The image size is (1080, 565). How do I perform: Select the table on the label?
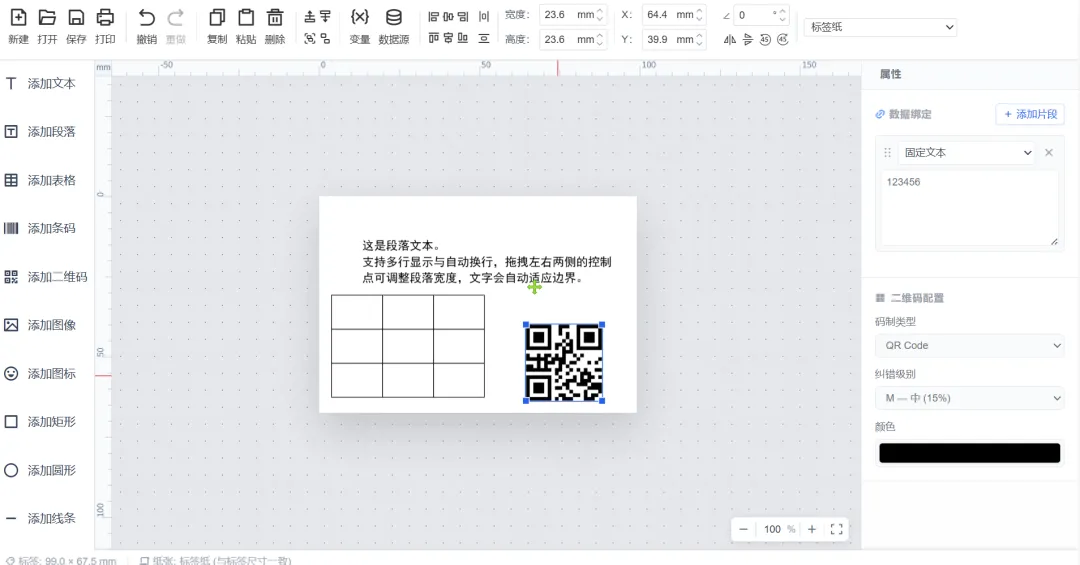(x=408, y=346)
